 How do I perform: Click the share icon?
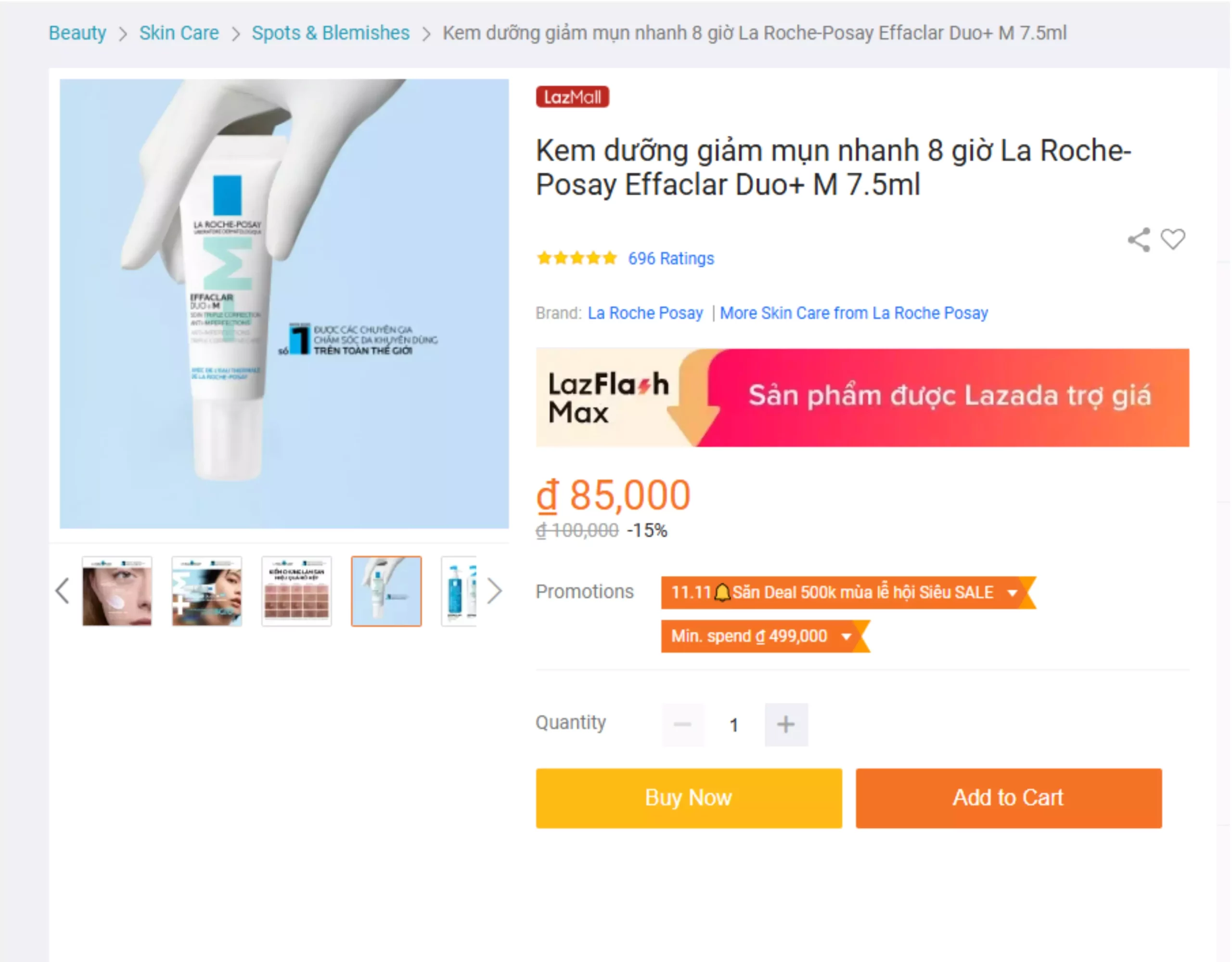pos(1138,240)
